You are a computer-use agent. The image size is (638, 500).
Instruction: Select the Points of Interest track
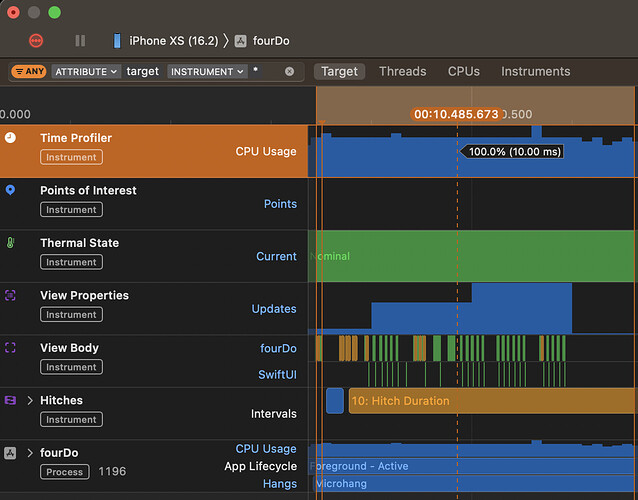[154, 204]
